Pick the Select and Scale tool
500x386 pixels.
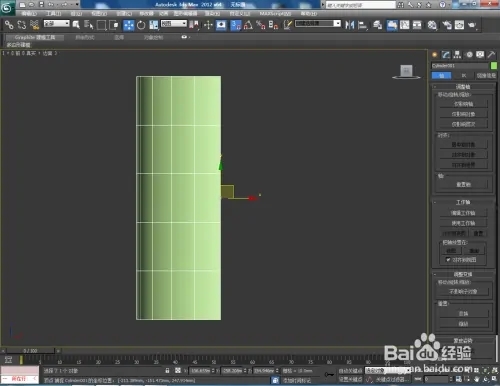[154, 25]
